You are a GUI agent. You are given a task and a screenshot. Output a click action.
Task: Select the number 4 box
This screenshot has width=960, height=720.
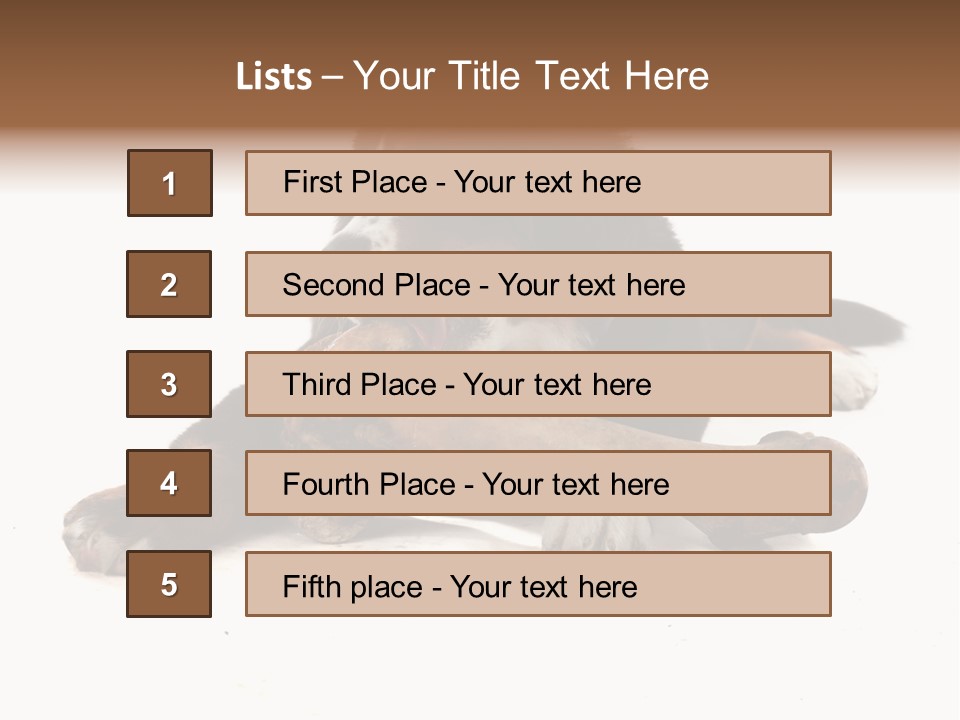[169, 483]
